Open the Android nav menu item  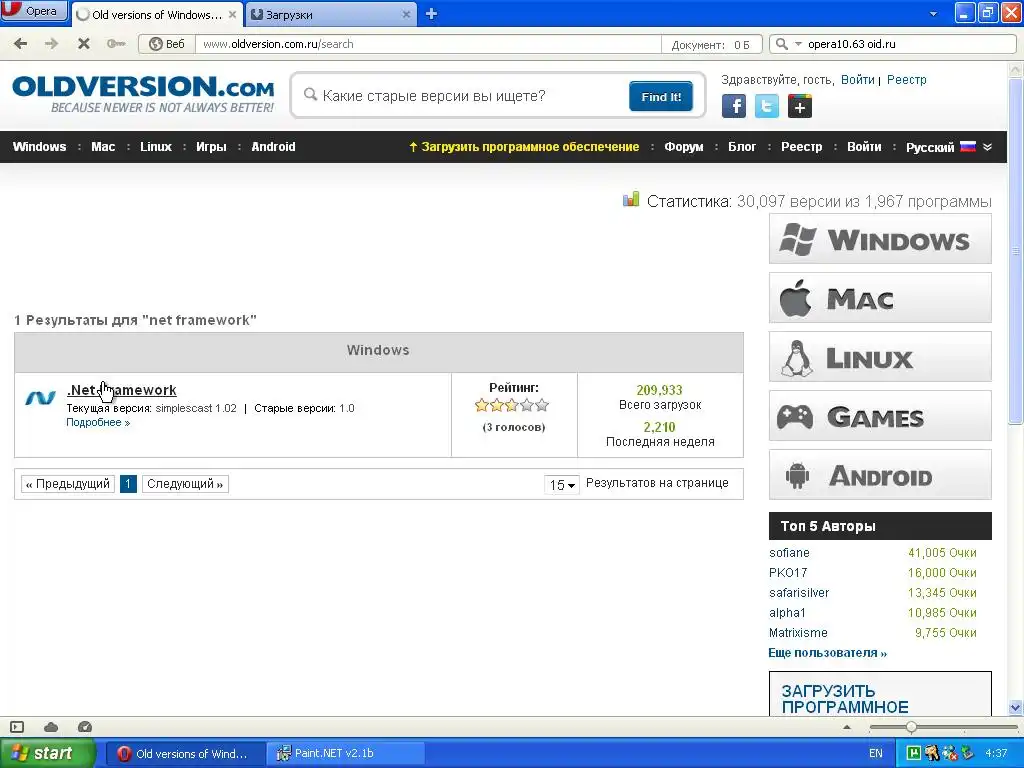273,147
